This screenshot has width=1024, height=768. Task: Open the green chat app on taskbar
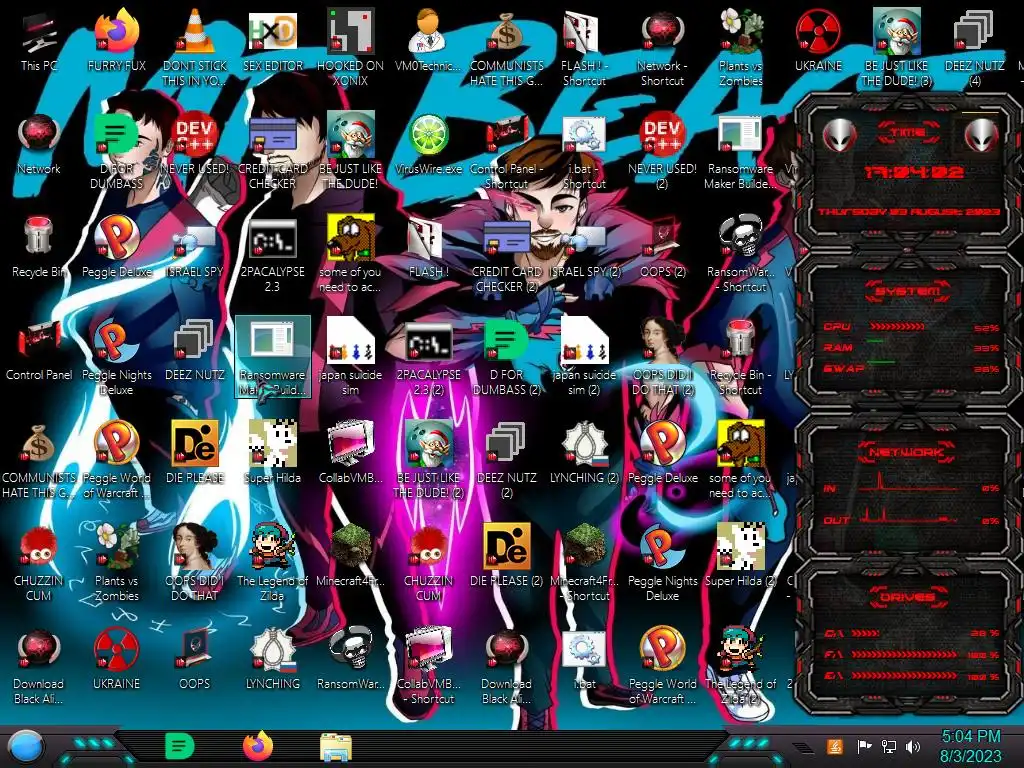[179, 746]
